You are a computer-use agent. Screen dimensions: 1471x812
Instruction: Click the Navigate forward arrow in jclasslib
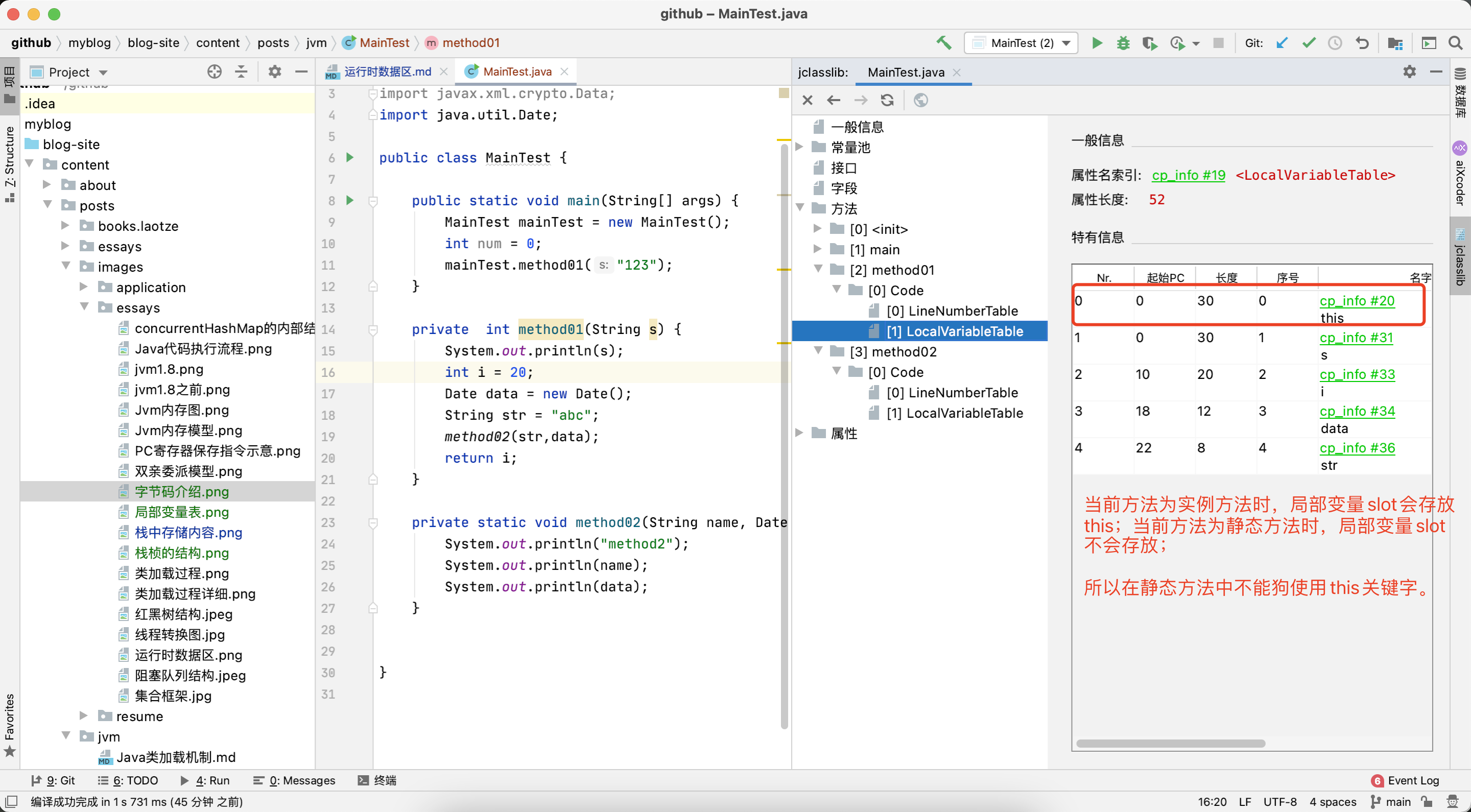click(x=859, y=99)
